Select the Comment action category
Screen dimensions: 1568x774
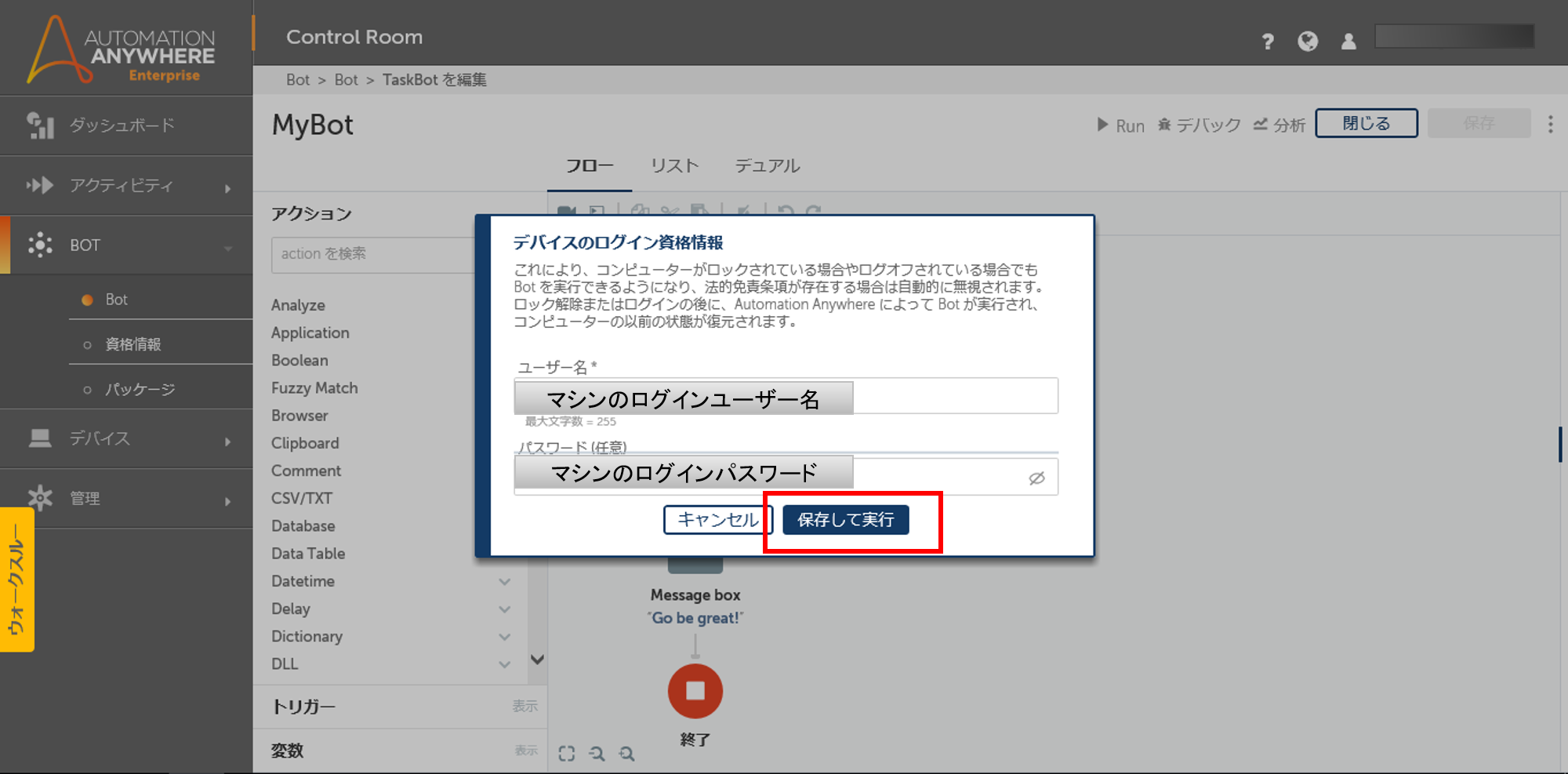pyautogui.click(x=306, y=471)
